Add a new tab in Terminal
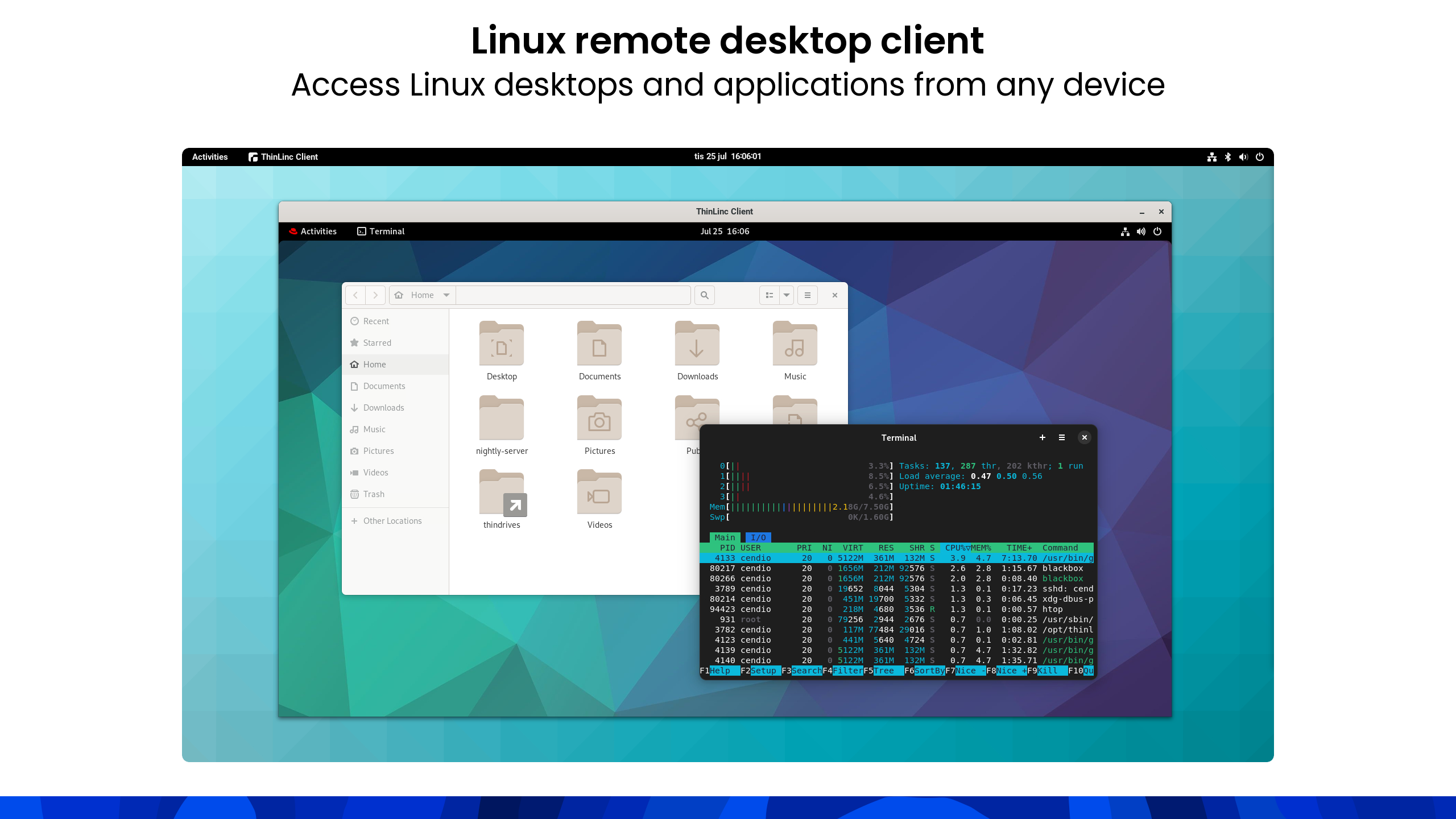The height and width of the screenshot is (819, 1456). pyautogui.click(x=1042, y=437)
